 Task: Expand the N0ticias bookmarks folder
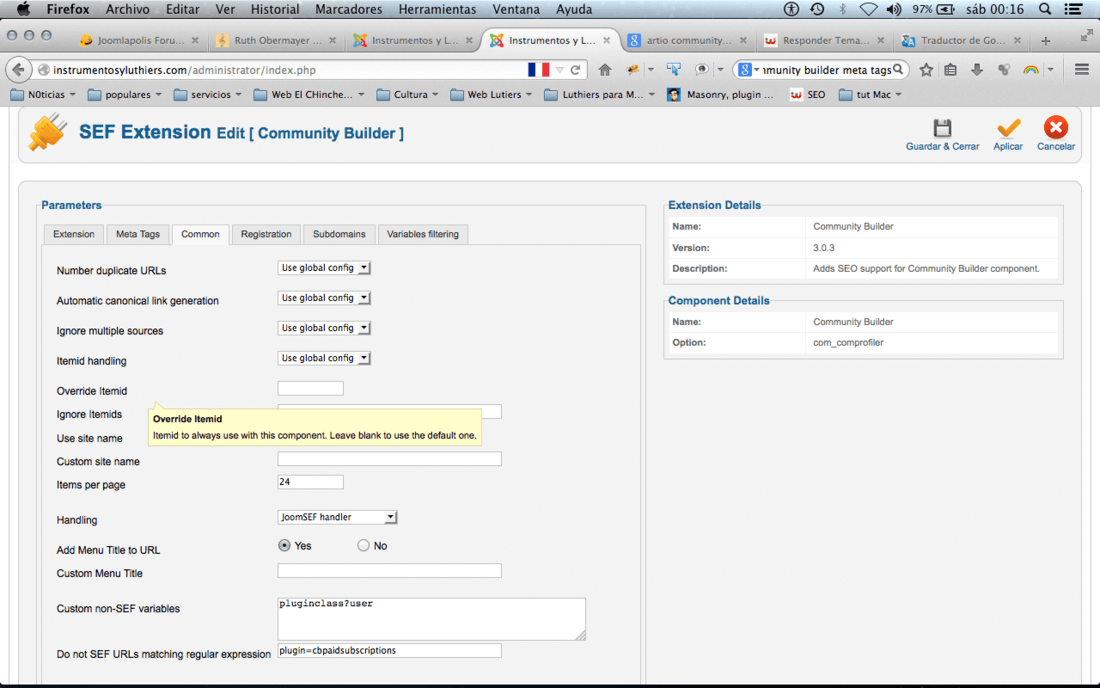tap(43, 95)
